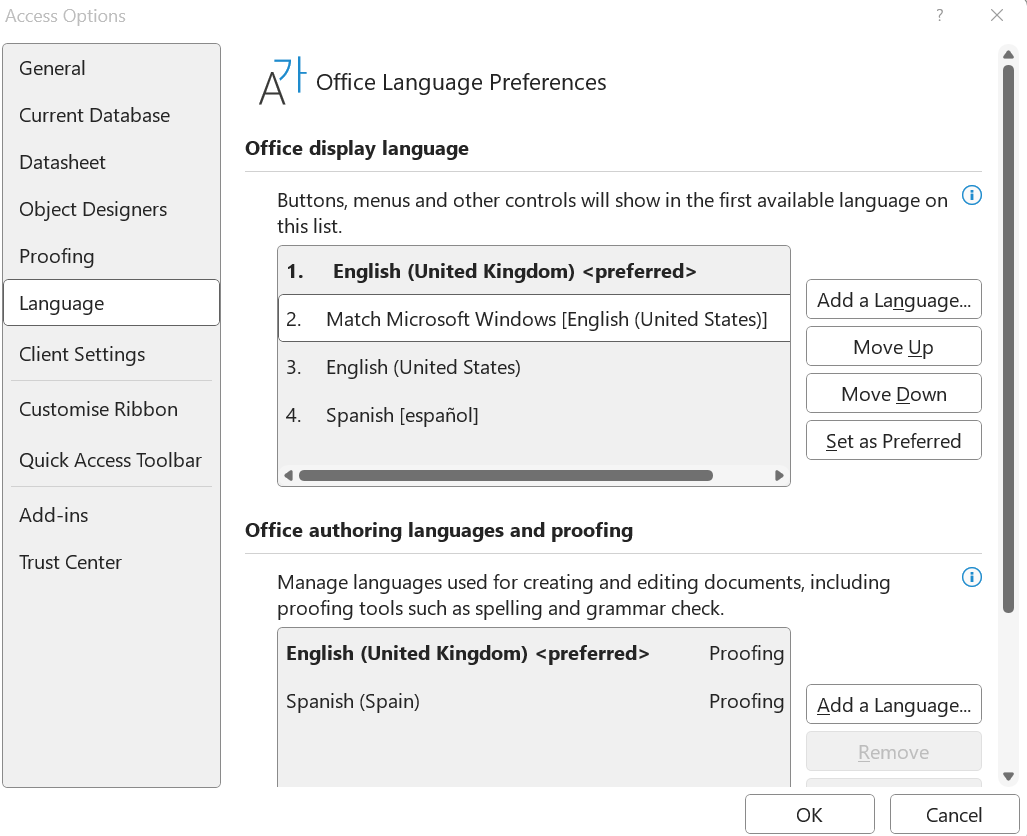The image size is (1027, 836).
Task: Click Add a Language for authoring
Action: (x=893, y=705)
